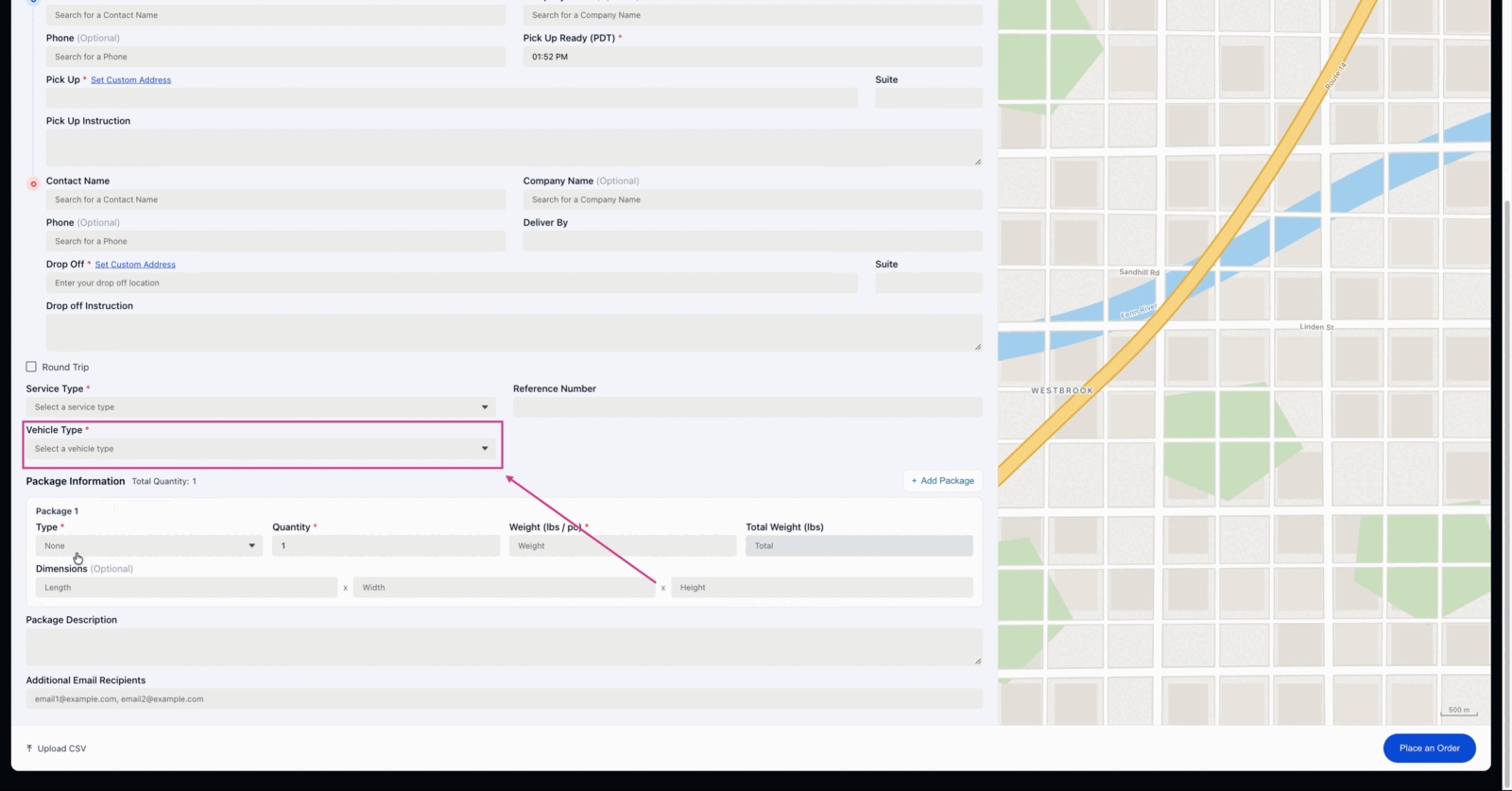1512x791 pixels.
Task: Click the Weight input field
Action: click(x=623, y=546)
